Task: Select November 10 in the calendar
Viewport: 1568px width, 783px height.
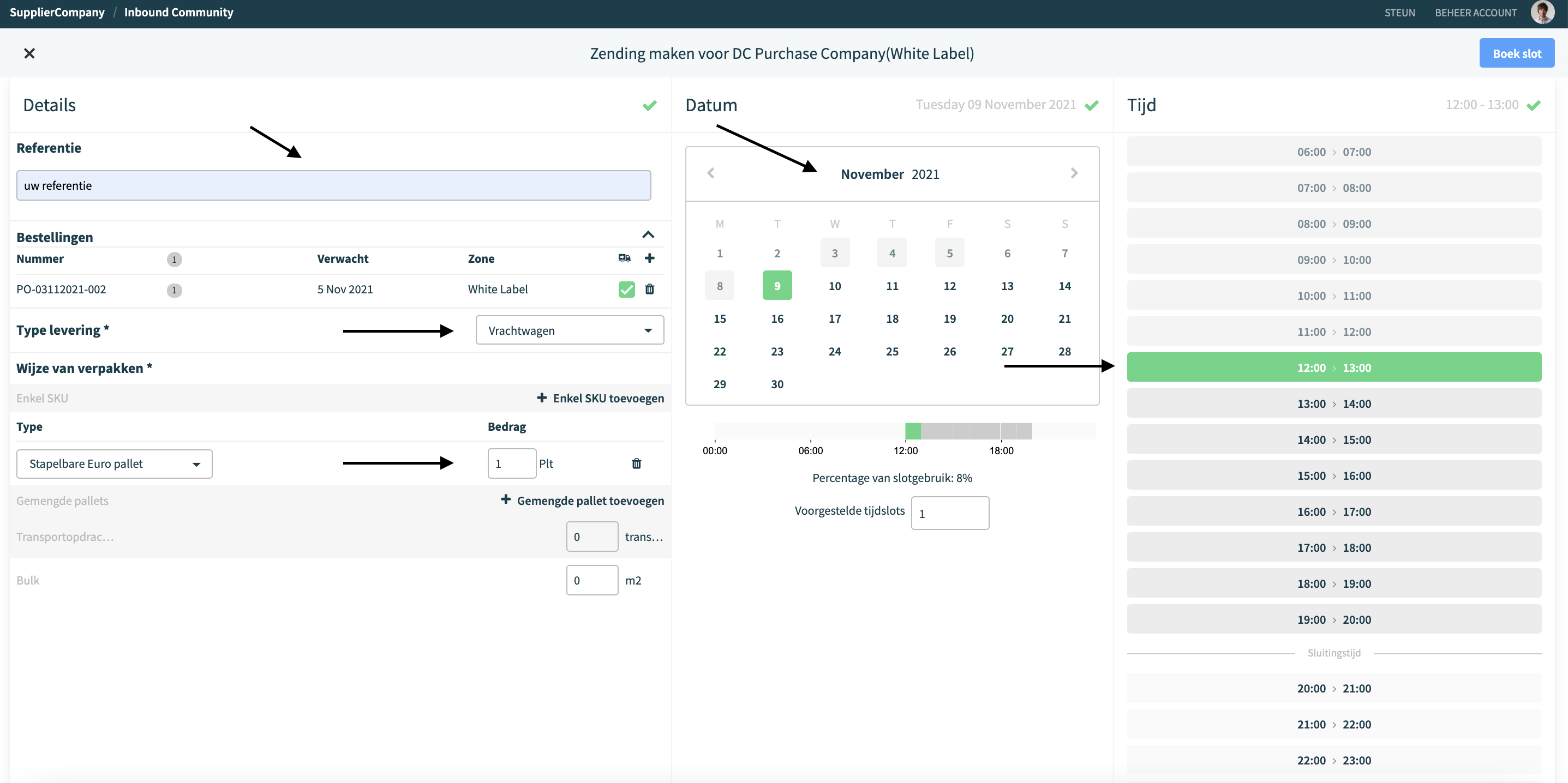Action: 835,286
